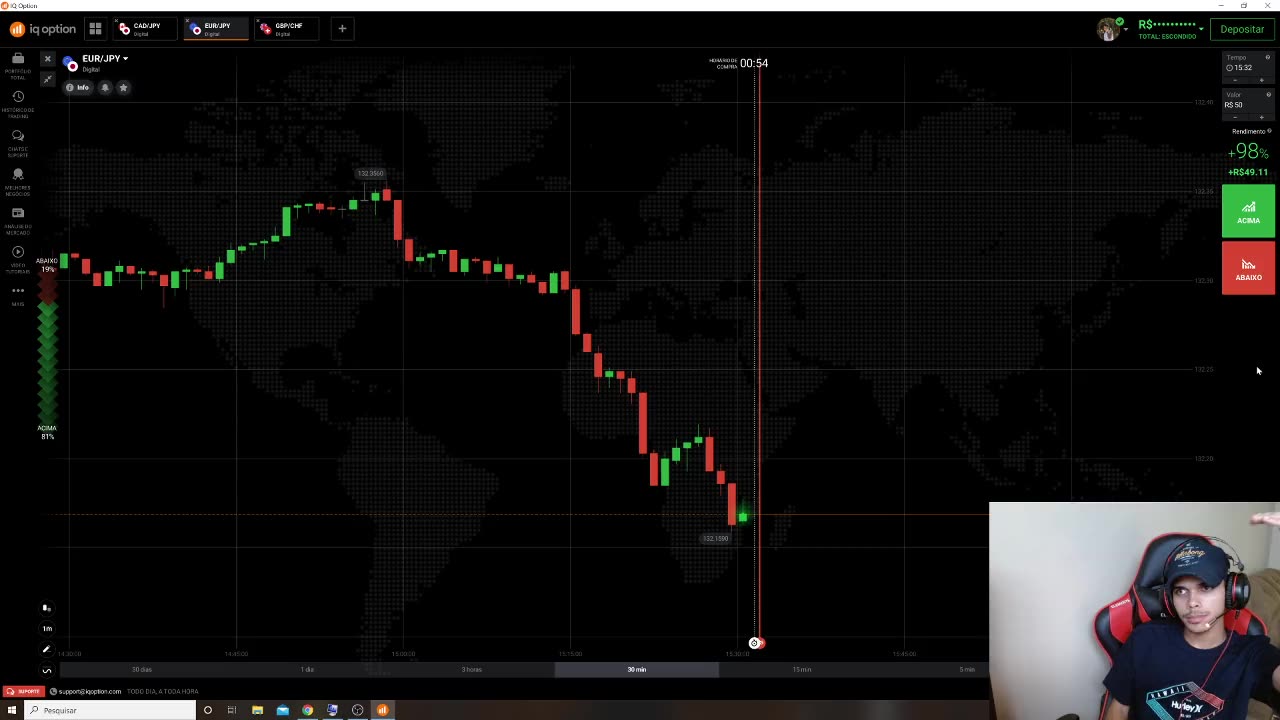Viewport: 1280px width, 720px height.
Task: Open the indicators wave icon
Action: pyautogui.click(x=46, y=670)
